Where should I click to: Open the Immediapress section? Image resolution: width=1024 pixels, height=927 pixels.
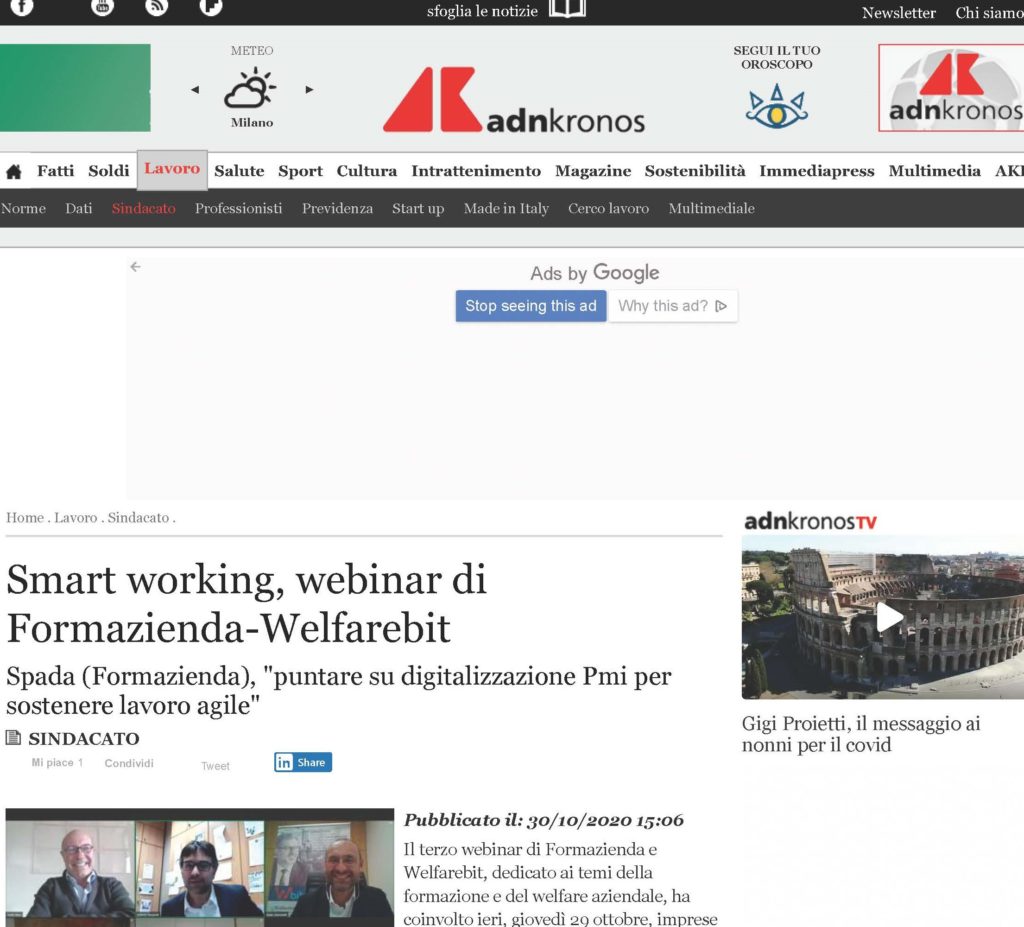tap(816, 171)
